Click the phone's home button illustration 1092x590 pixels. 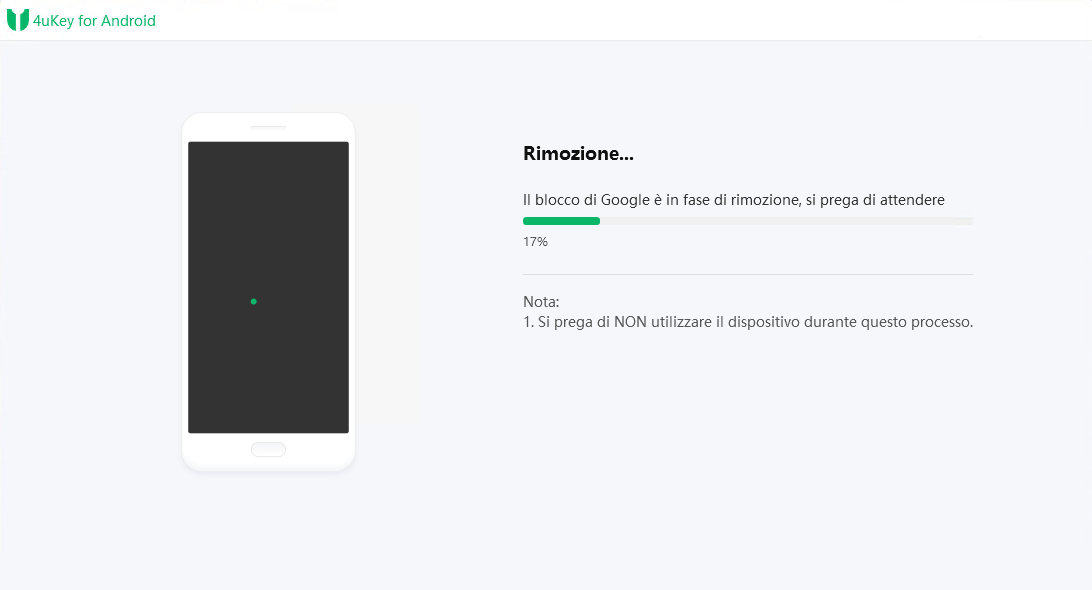(x=268, y=449)
